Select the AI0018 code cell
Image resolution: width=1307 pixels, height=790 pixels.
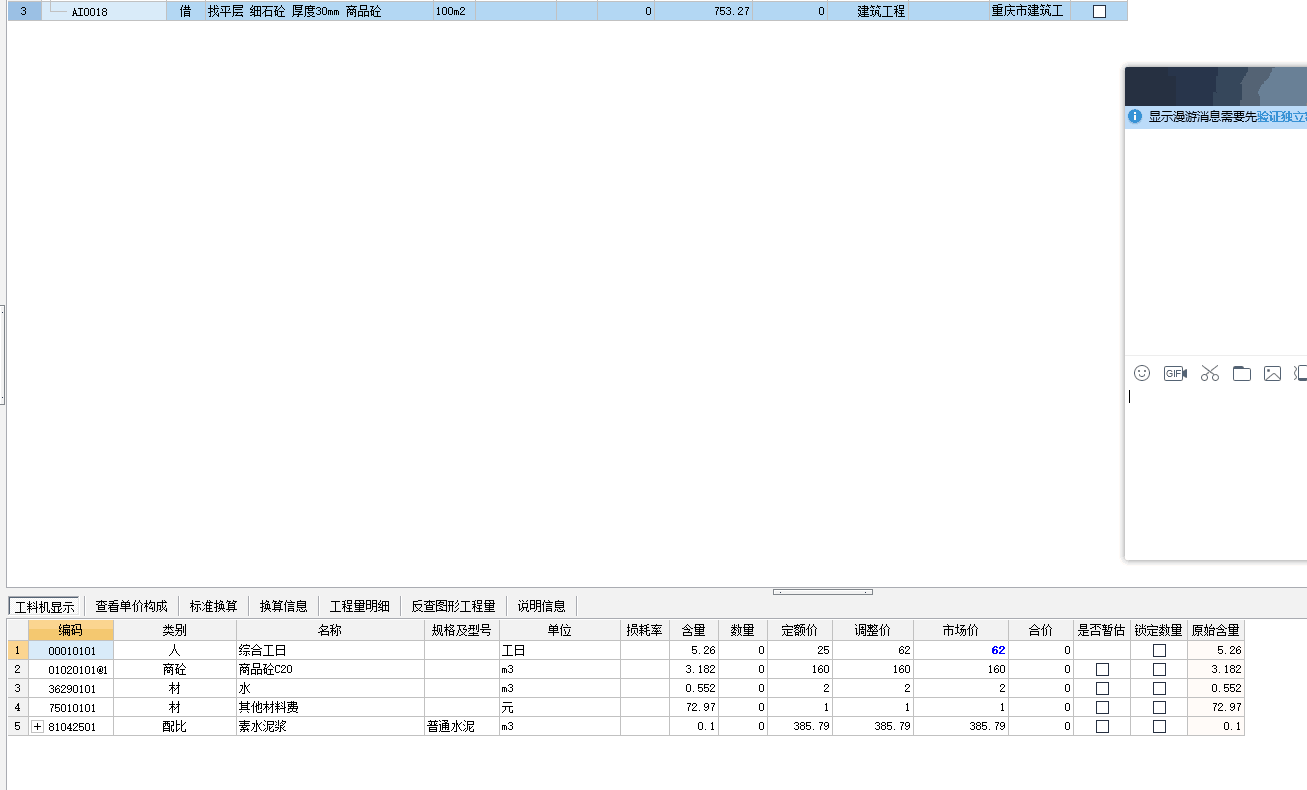click(x=104, y=12)
